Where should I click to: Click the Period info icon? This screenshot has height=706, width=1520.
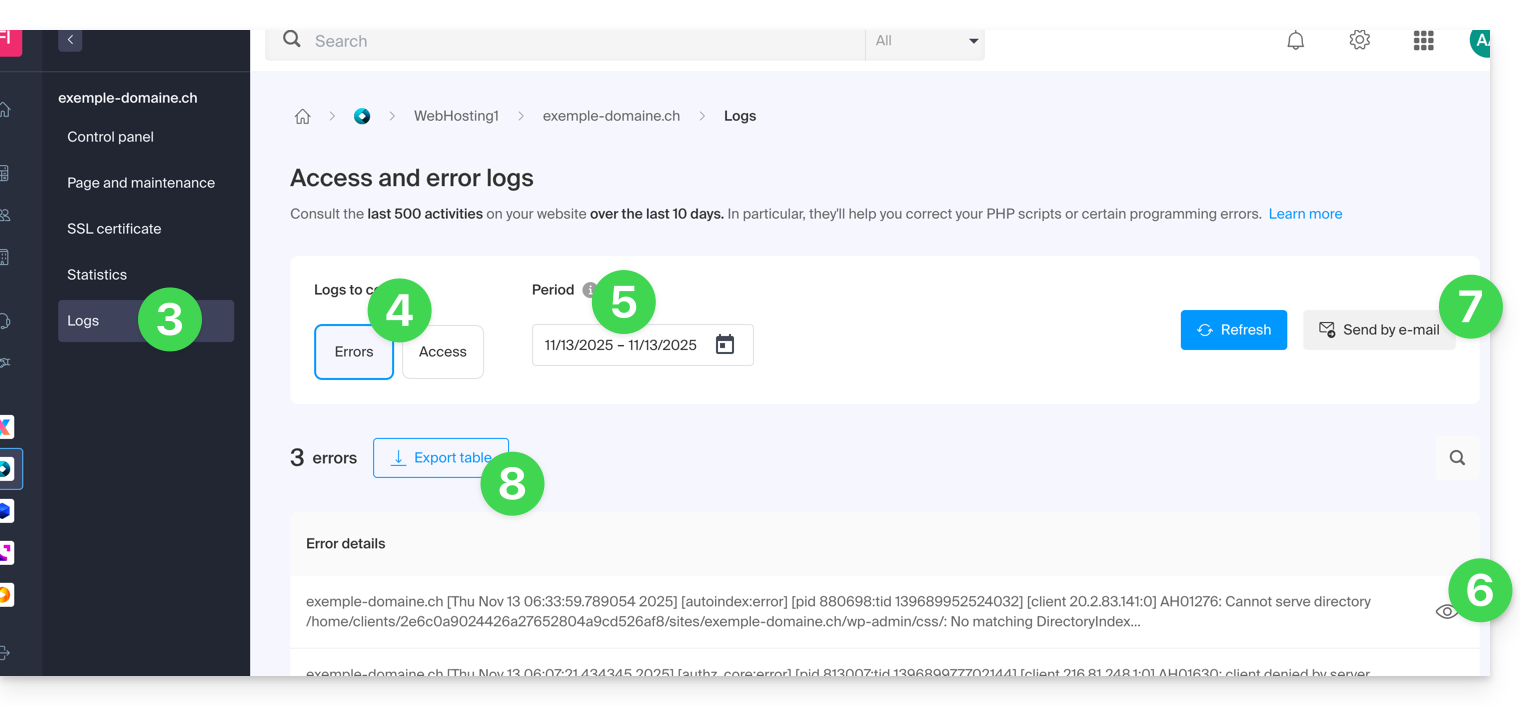[x=589, y=290]
